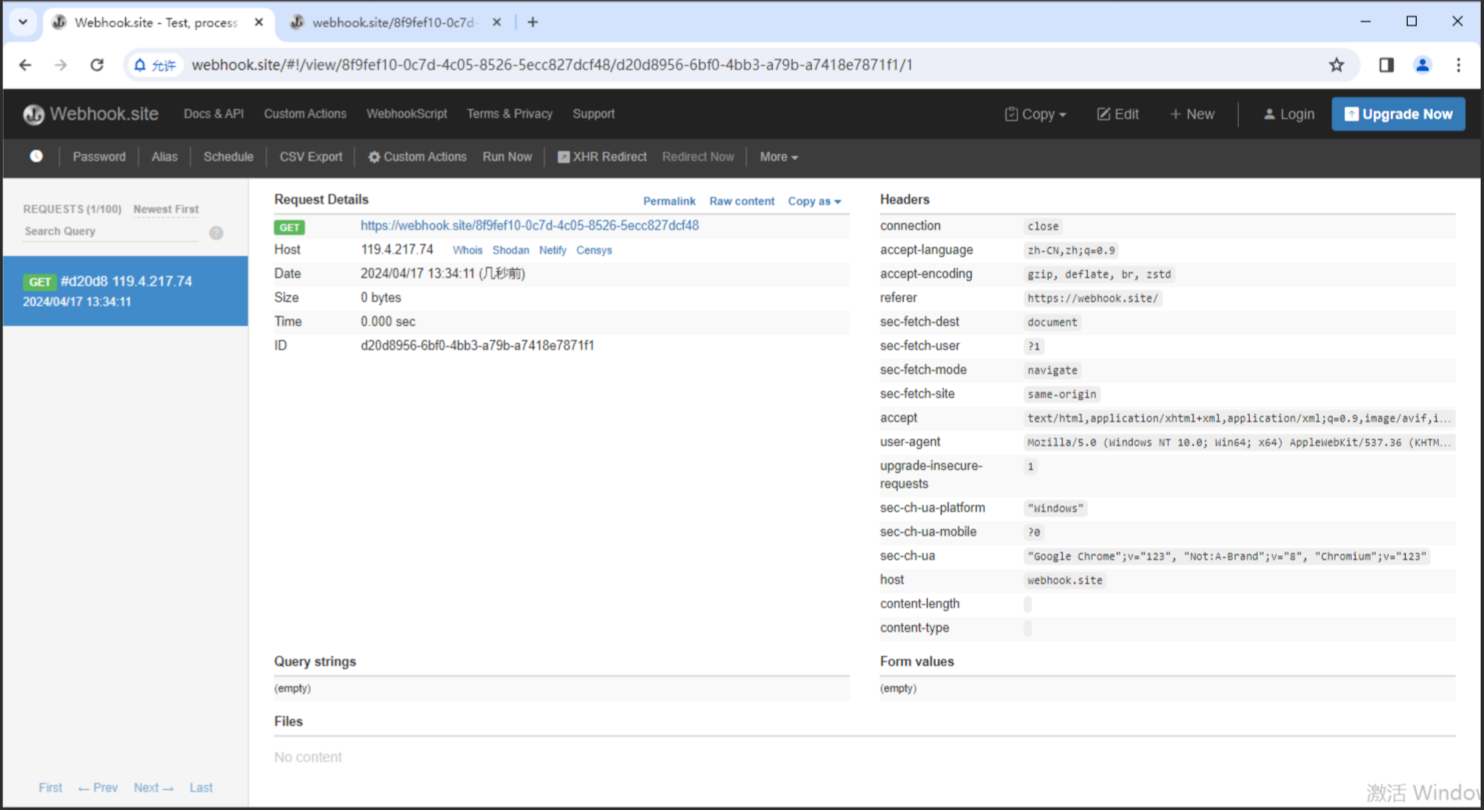Click the browser back arrow

point(26,65)
